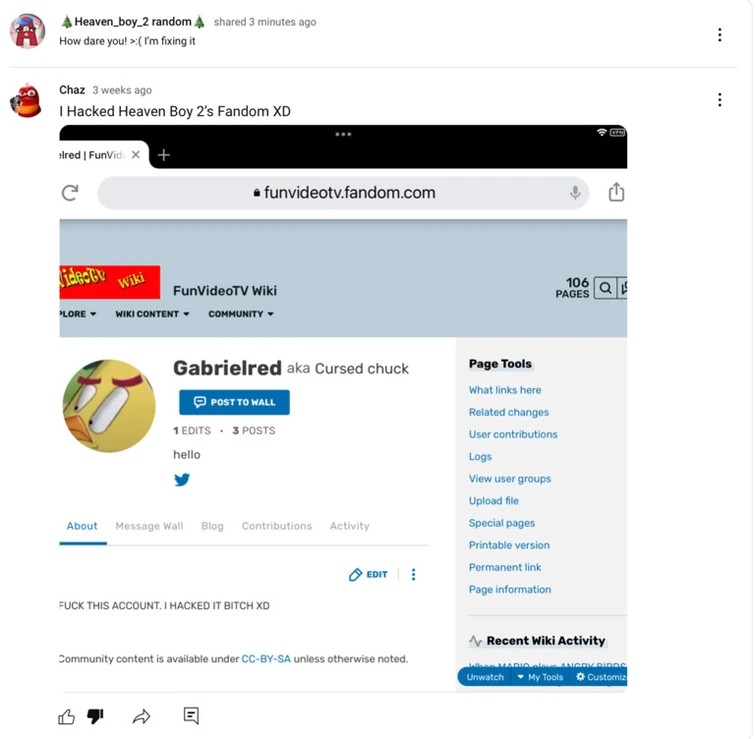Toggle Unwatch in the bottom toolbar
755x739 pixels.
(x=485, y=677)
